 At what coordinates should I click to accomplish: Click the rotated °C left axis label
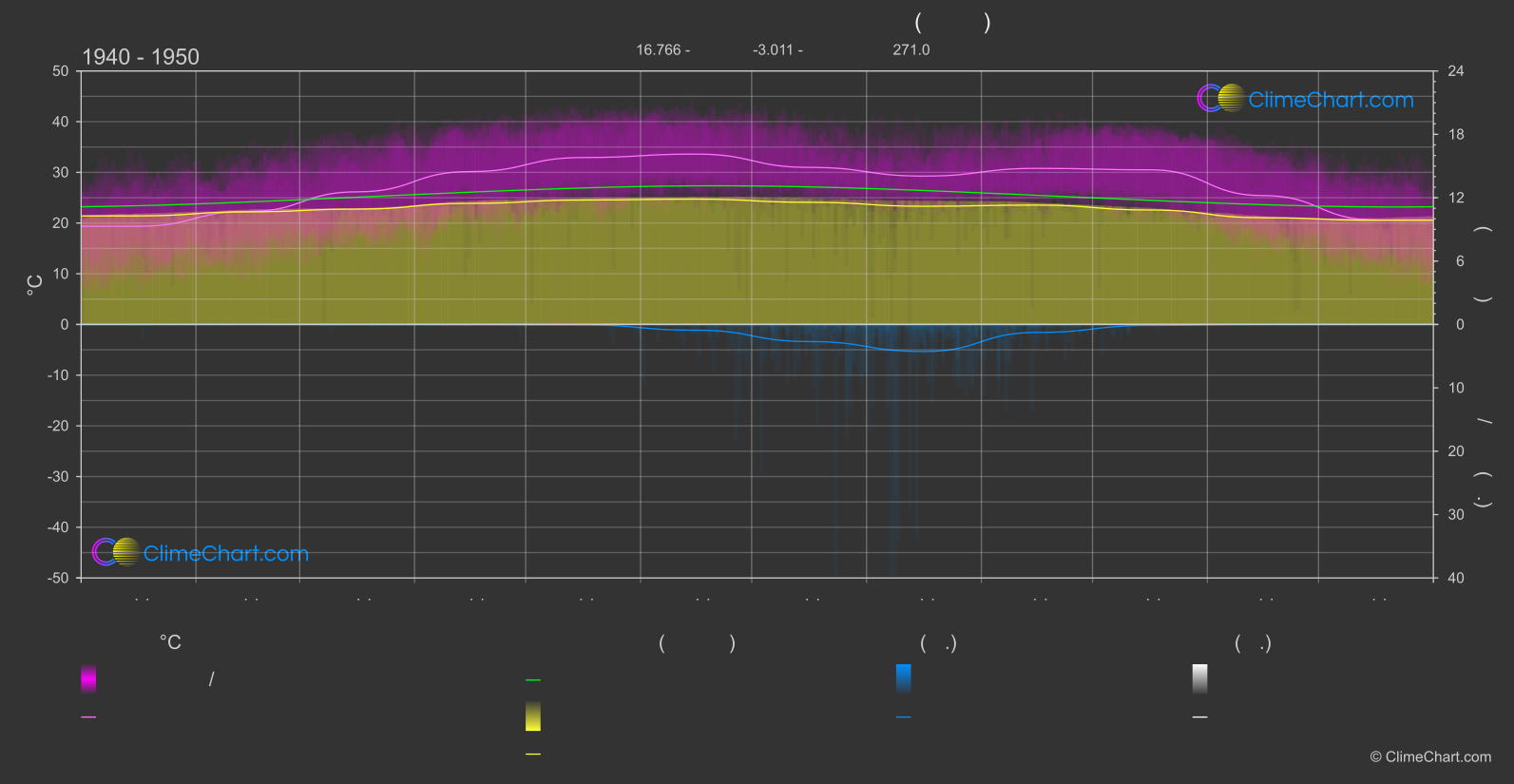[34, 285]
